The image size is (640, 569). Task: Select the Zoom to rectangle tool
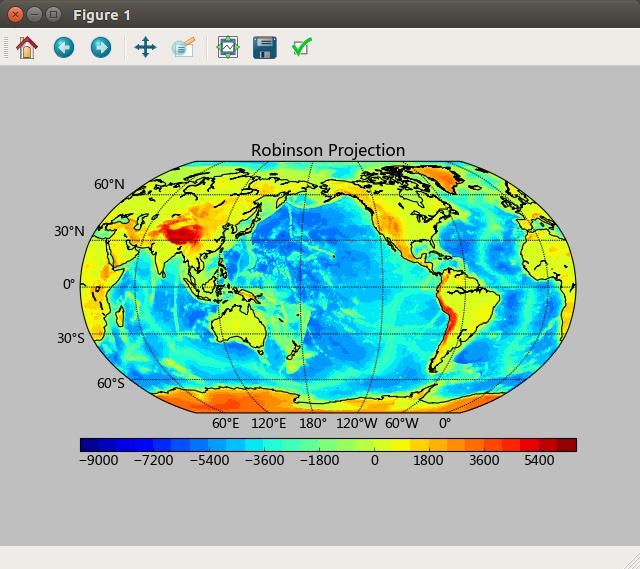[x=183, y=47]
